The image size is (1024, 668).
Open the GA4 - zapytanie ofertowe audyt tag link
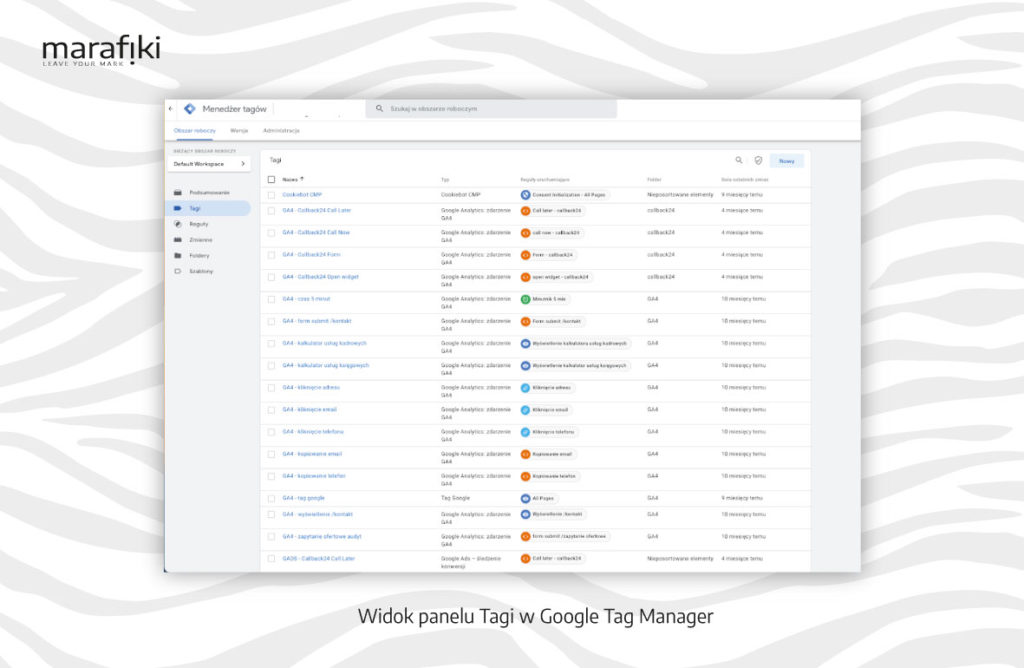coord(322,536)
